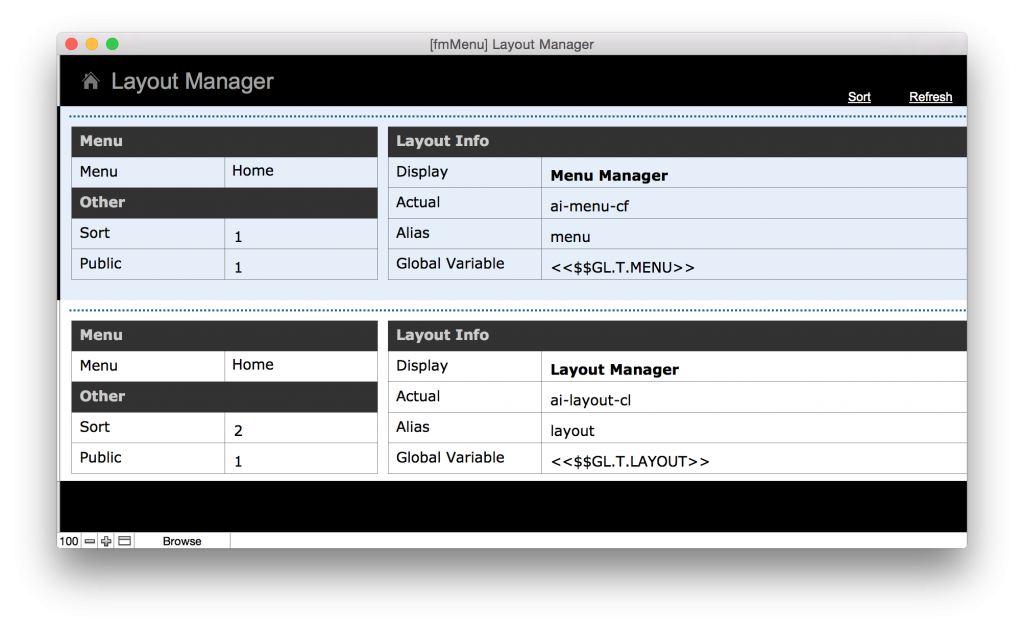Click the home icon in the header
The image size is (1024, 630).
pyautogui.click(x=89, y=81)
